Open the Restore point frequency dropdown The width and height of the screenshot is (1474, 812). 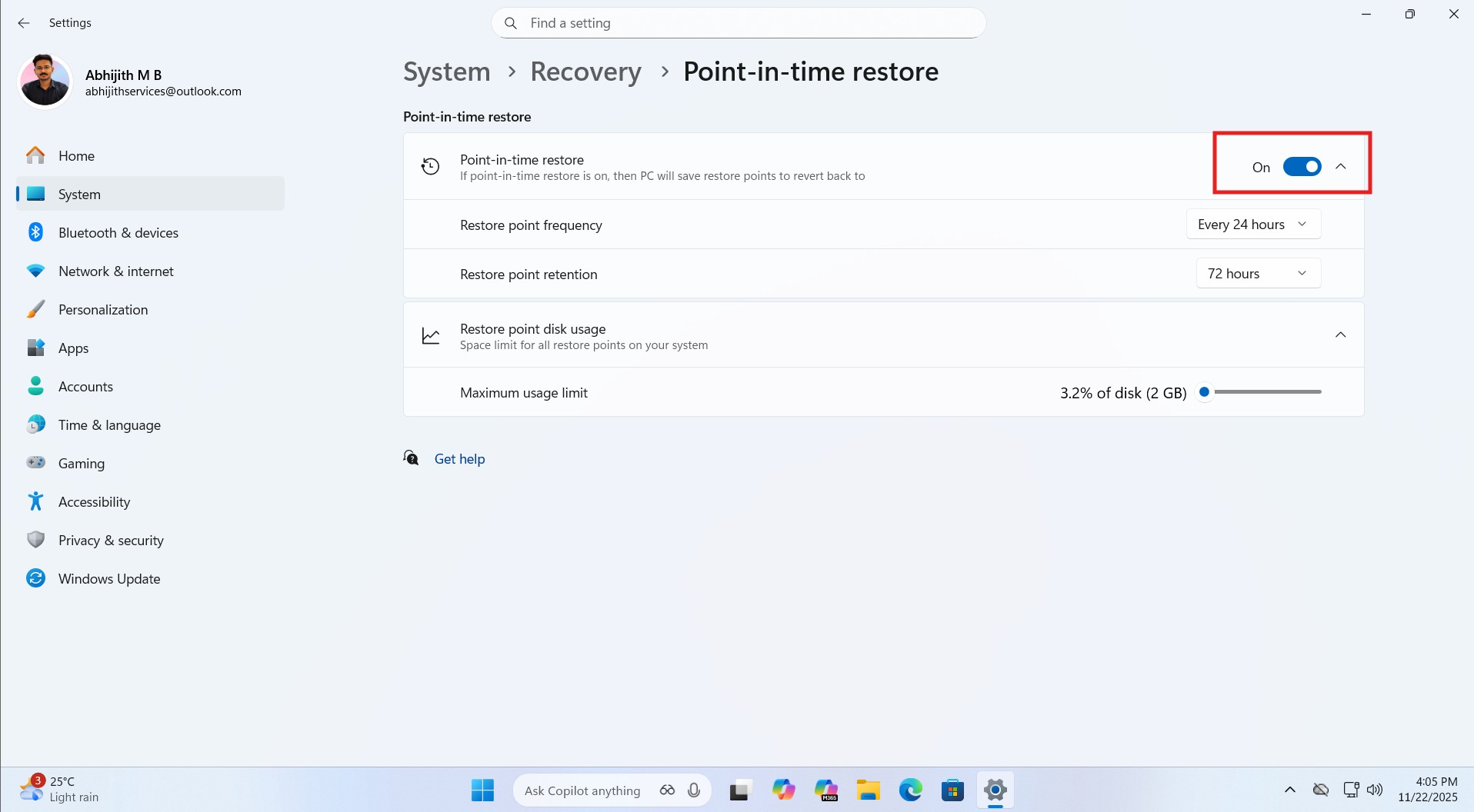[1252, 224]
